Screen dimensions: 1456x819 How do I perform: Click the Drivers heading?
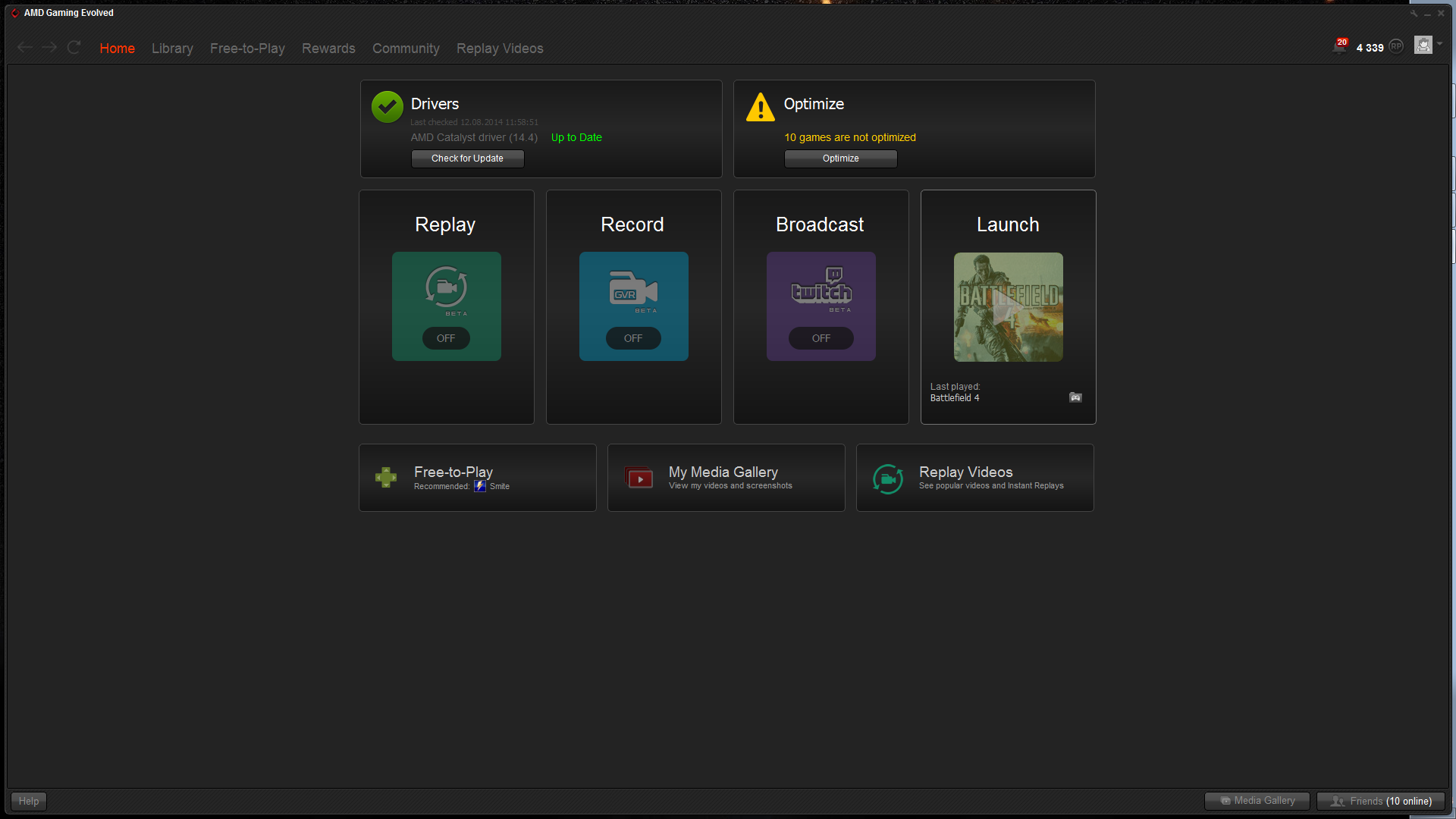435,104
